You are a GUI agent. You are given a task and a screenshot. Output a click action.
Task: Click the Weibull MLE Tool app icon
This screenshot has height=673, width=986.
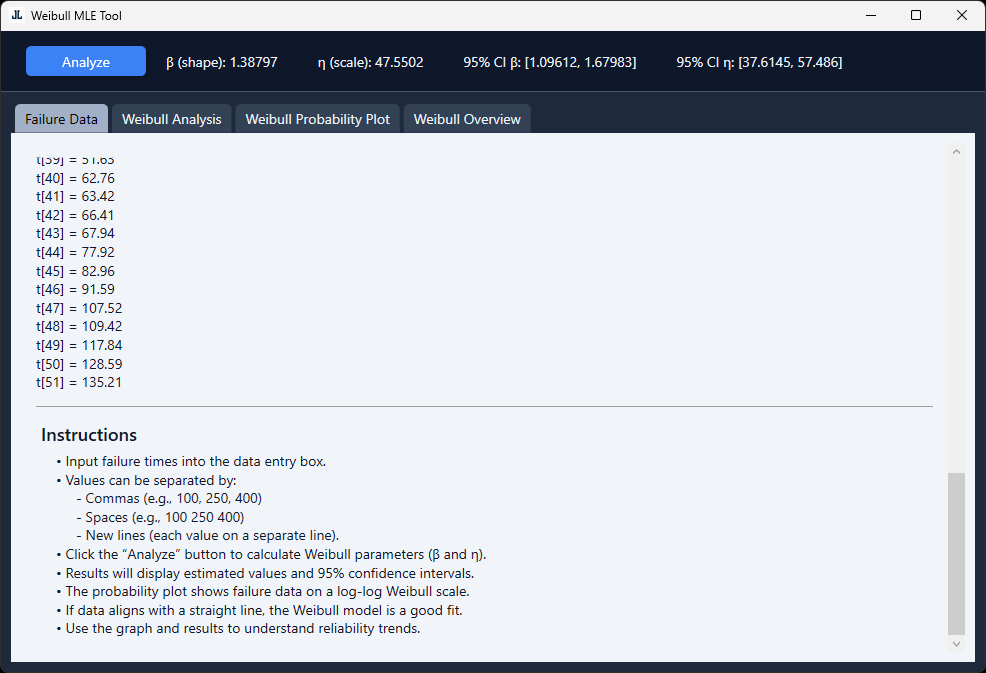tap(16, 16)
